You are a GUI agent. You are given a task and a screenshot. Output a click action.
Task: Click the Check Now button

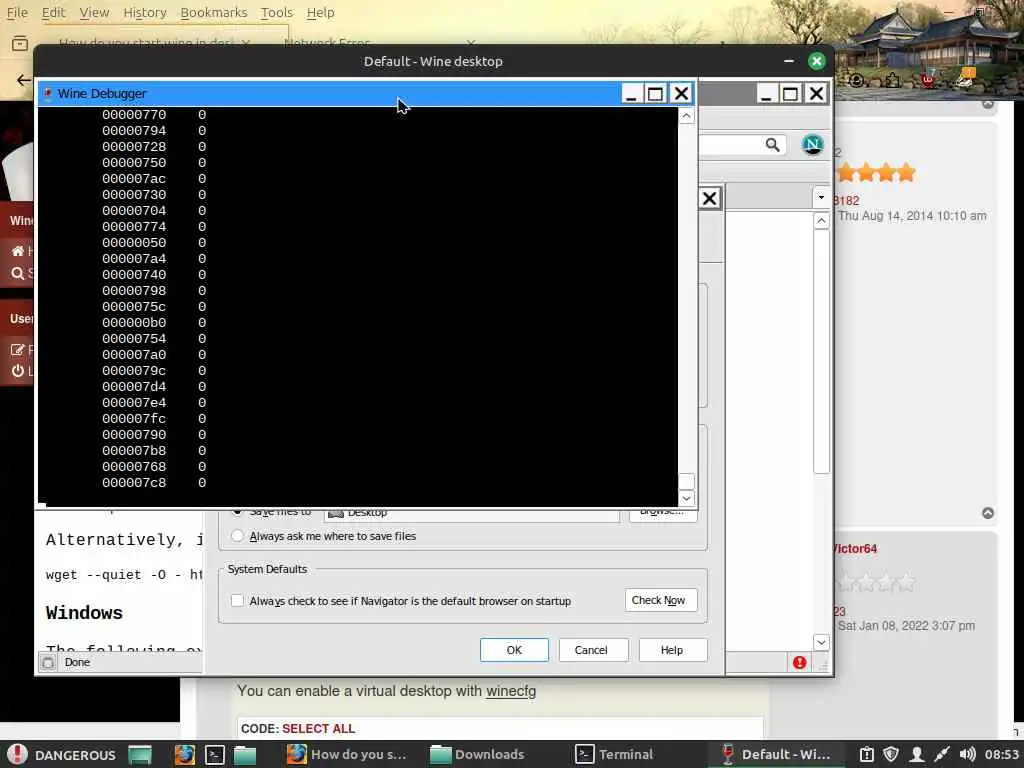[x=661, y=600]
